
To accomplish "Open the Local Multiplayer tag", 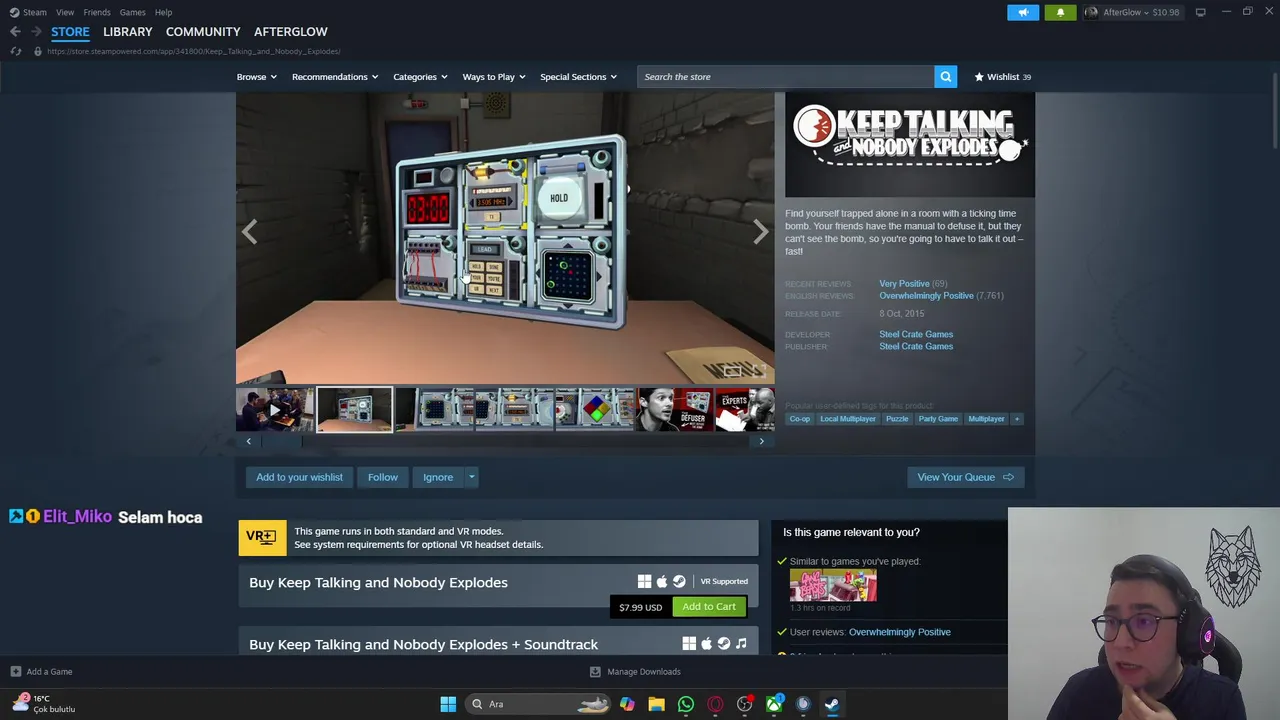I will 848,419.
